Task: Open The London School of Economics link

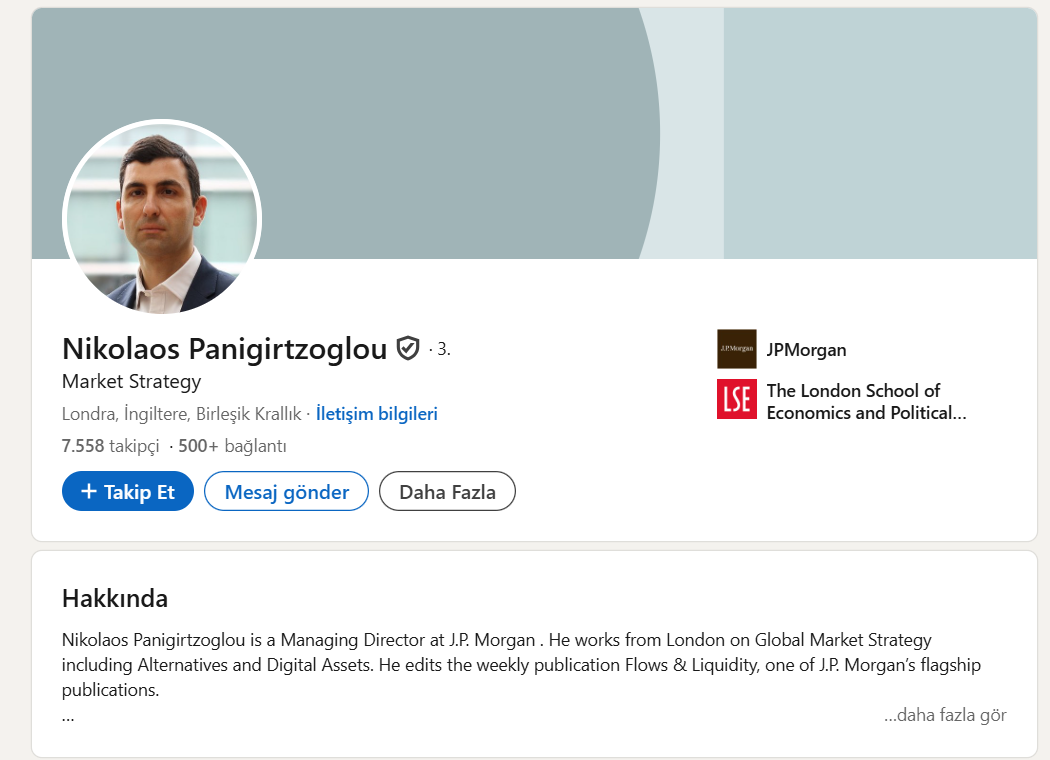Action: tap(865, 401)
